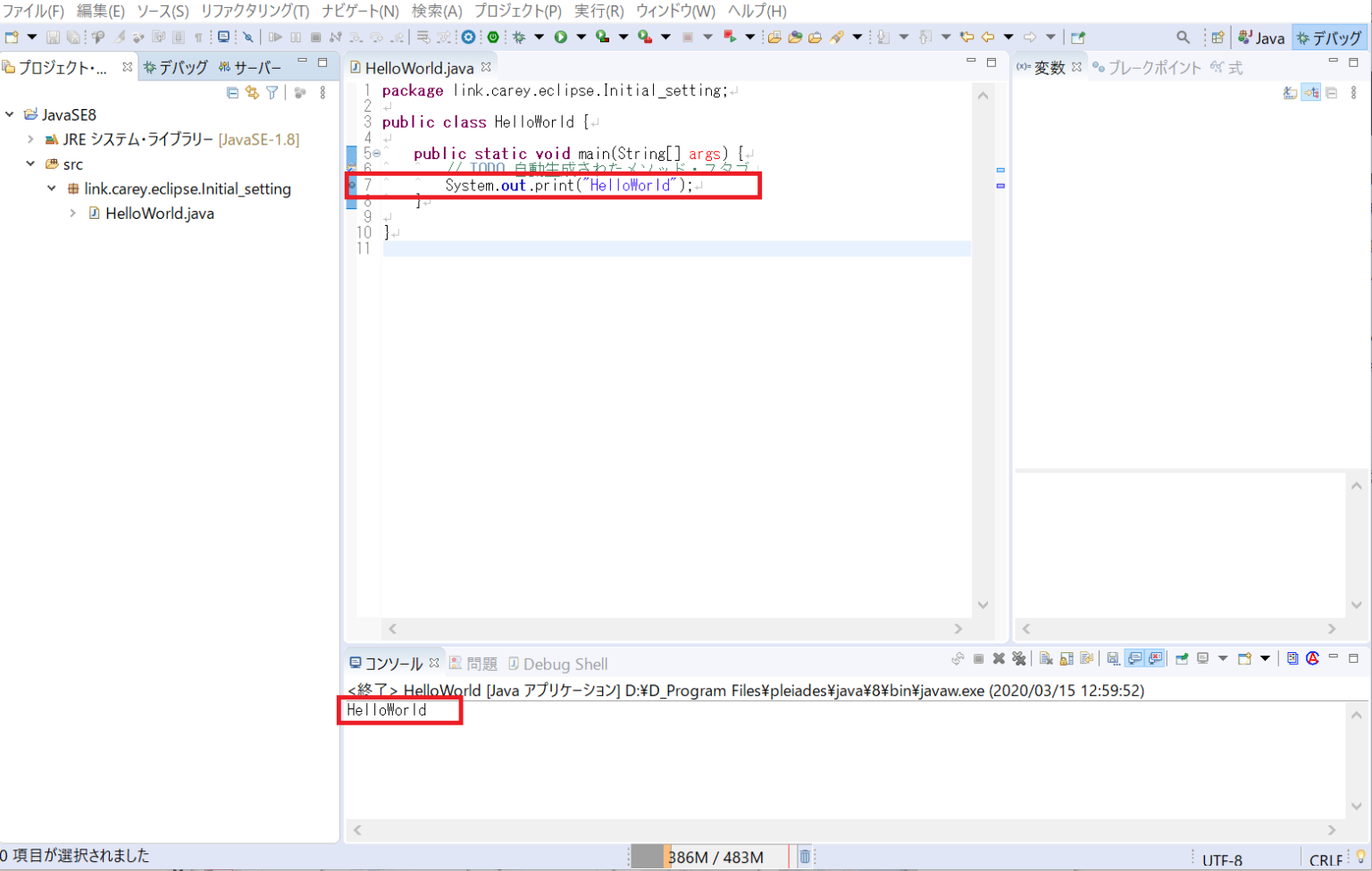1372x871 pixels.
Task: Click the Open Perspective icon
Action: (x=1217, y=37)
